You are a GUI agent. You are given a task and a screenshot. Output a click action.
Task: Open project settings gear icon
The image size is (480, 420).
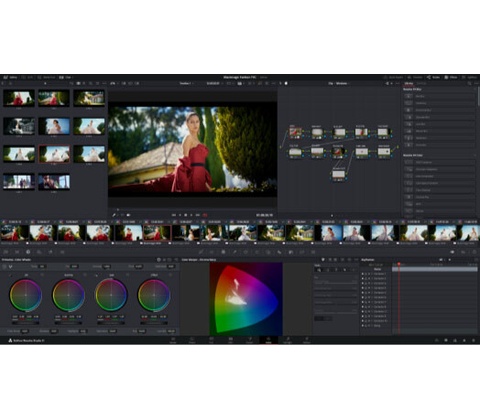(474, 340)
